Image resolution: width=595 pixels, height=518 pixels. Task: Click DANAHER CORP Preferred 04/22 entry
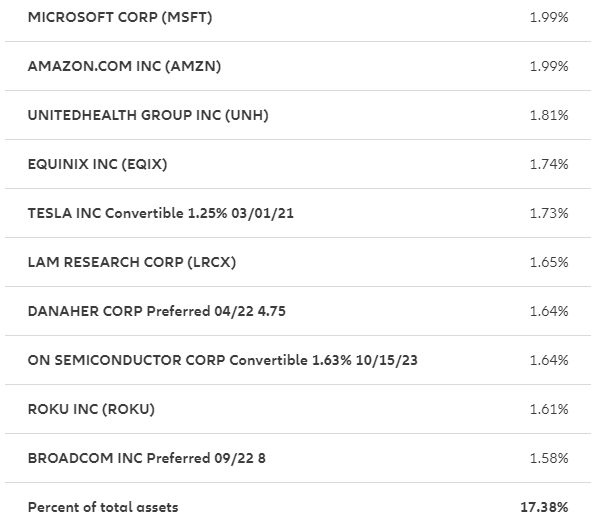(x=157, y=311)
